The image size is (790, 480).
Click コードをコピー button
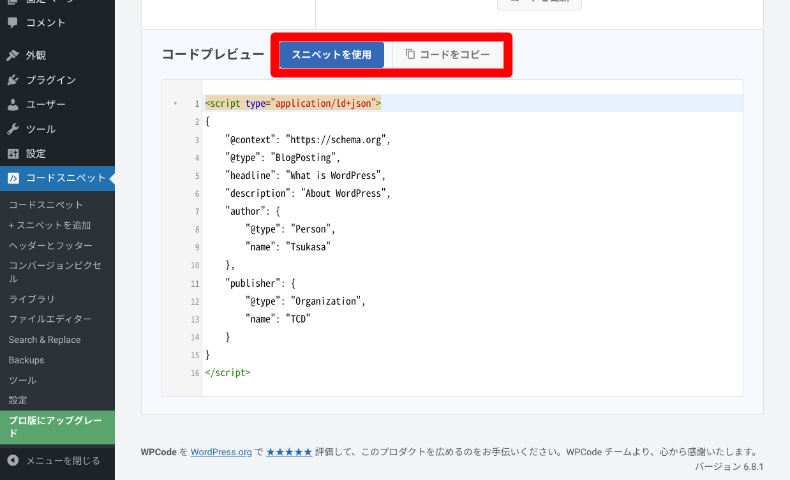(x=447, y=54)
